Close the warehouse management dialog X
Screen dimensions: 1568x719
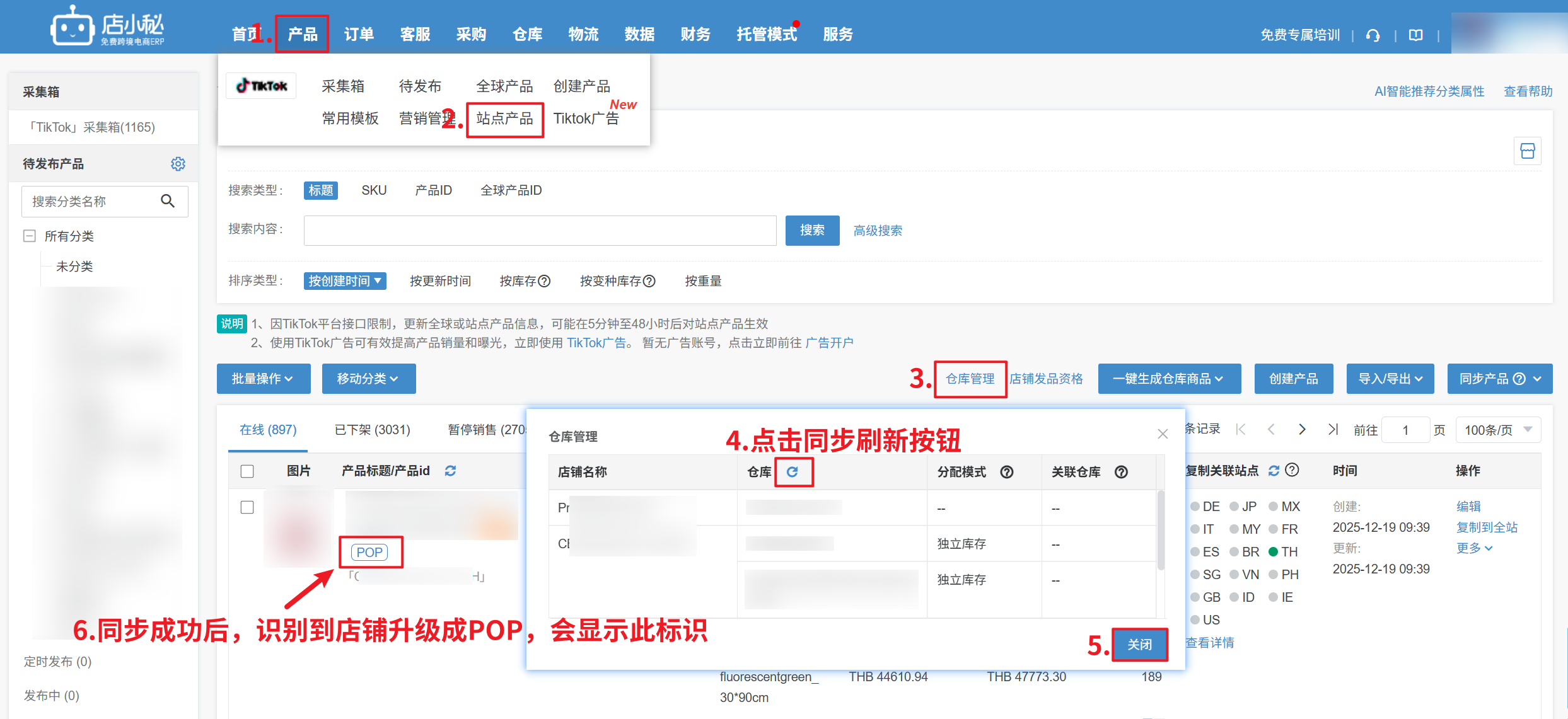pyautogui.click(x=1163, y=434)
